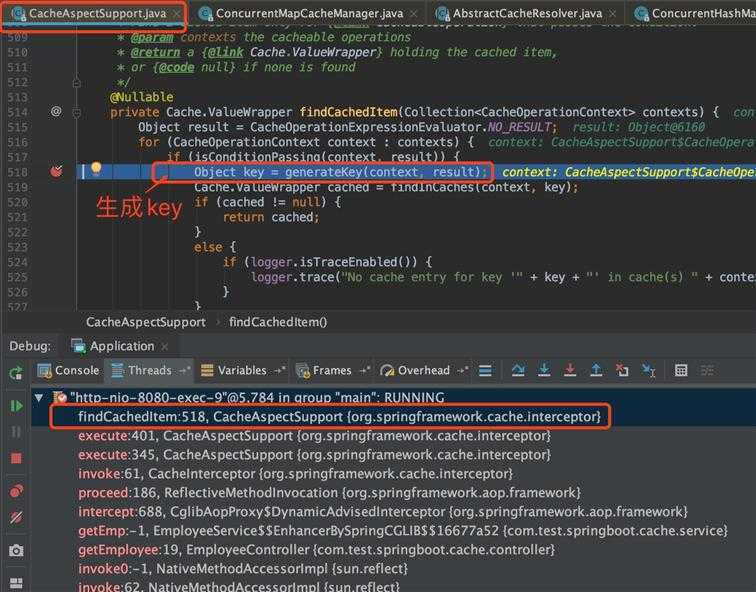Viewport: 756px width, 592px height.
Task: Close the ConcurrentMapCacheManager.java tab
Action: click(x=414, y=14)
